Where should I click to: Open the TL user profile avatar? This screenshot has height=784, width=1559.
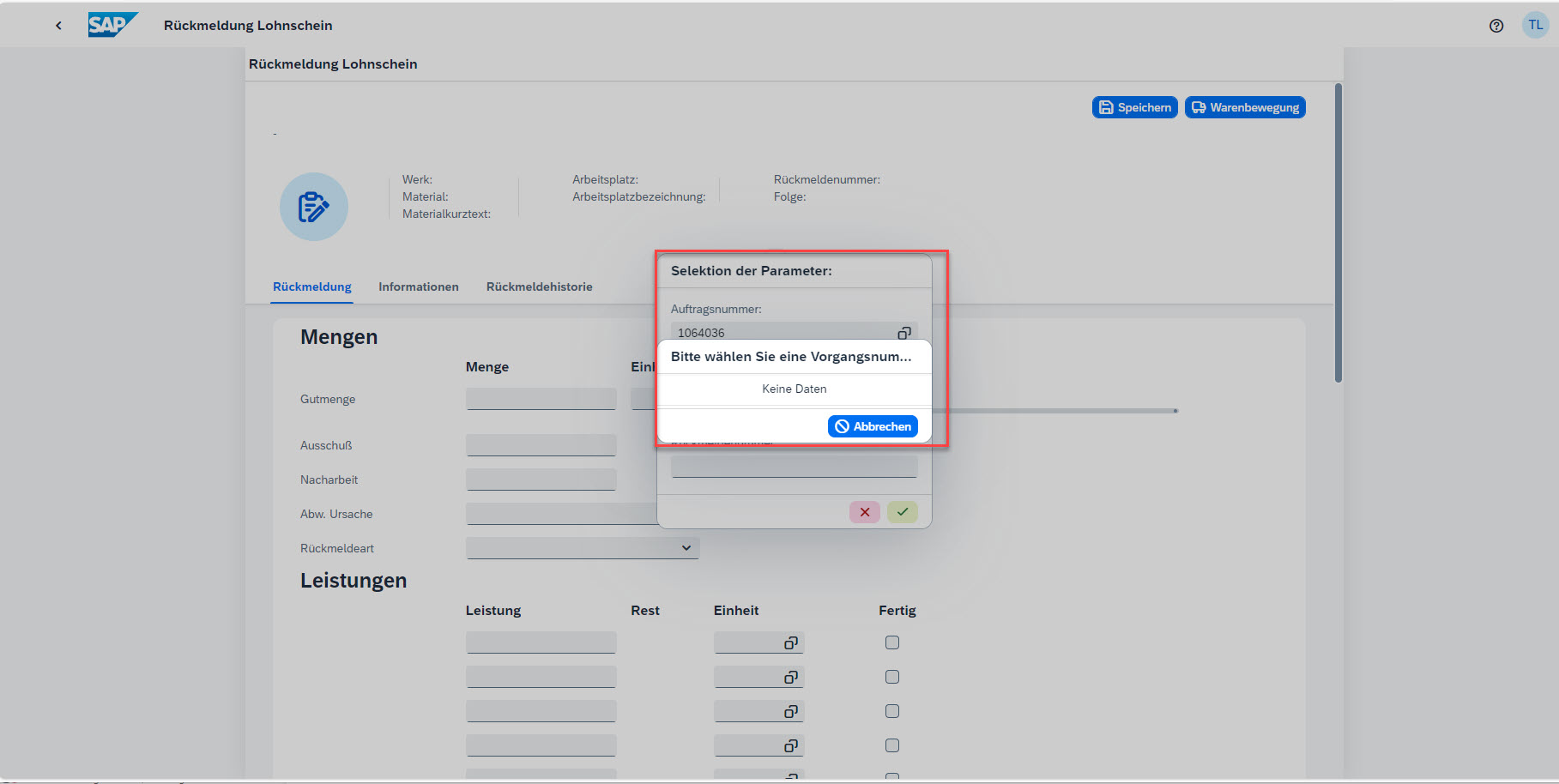[1535, 25]
